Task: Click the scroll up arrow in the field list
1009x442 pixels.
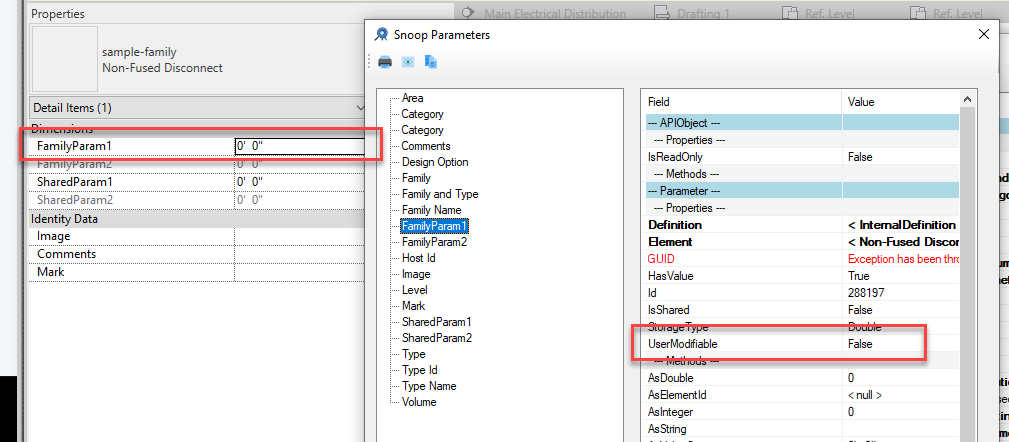Action: (966, 99)
